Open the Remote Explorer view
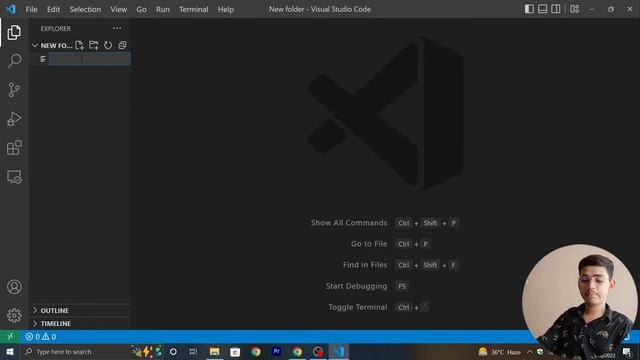 [14, 177]
